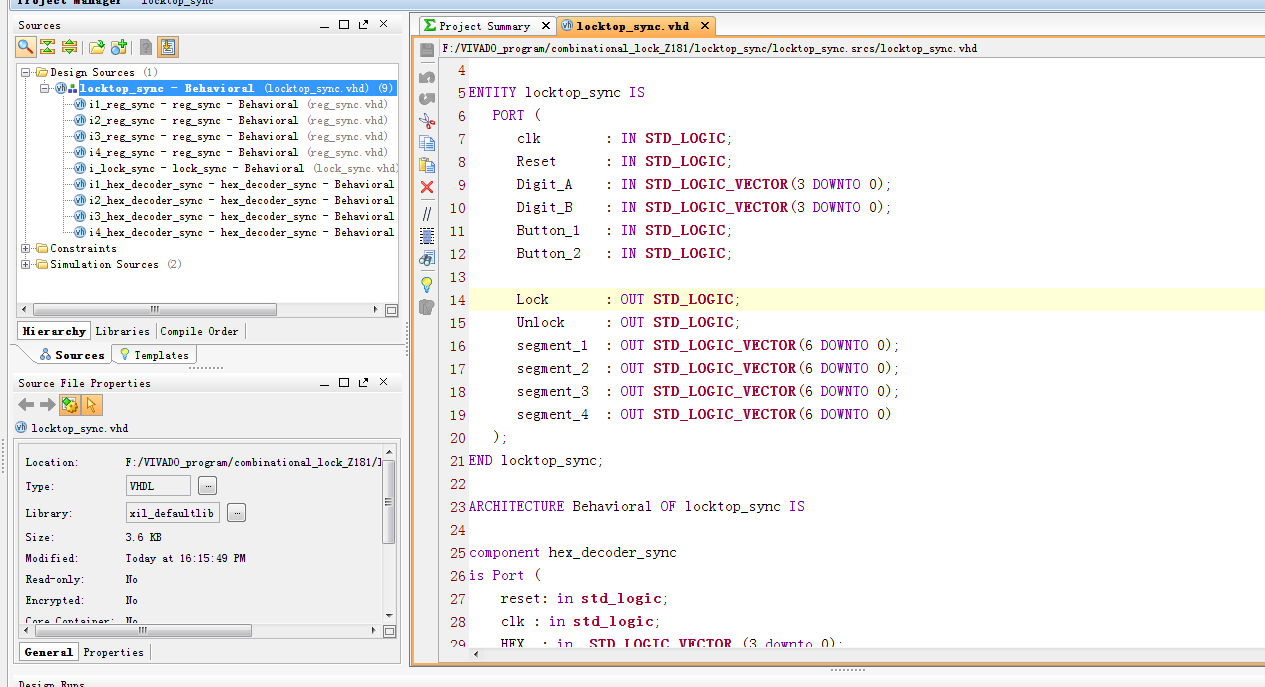
Task: Go back with left arrow in Source File Properties
Action: 27,405
